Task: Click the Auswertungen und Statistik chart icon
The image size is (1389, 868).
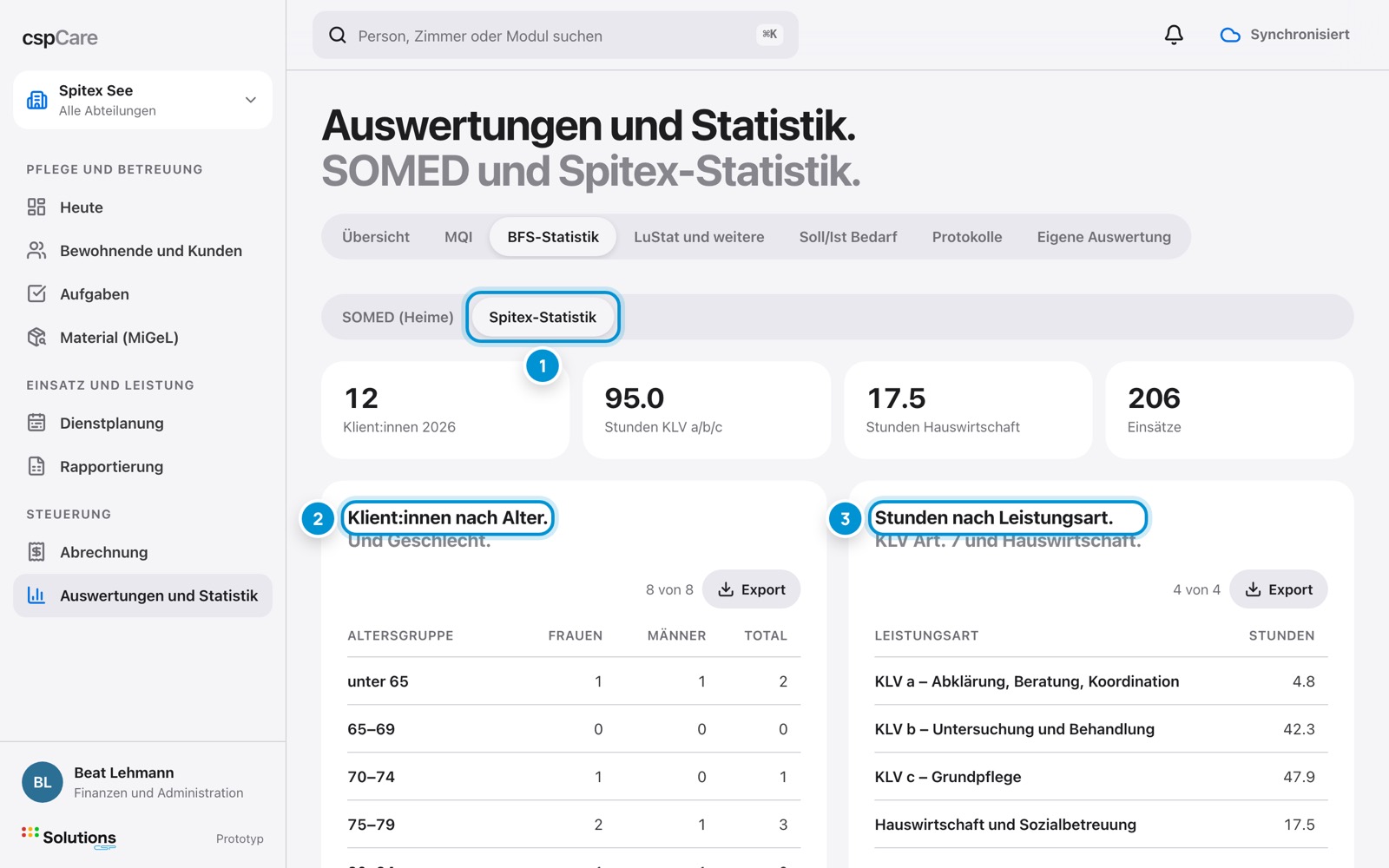Action: tap(36, 595)
